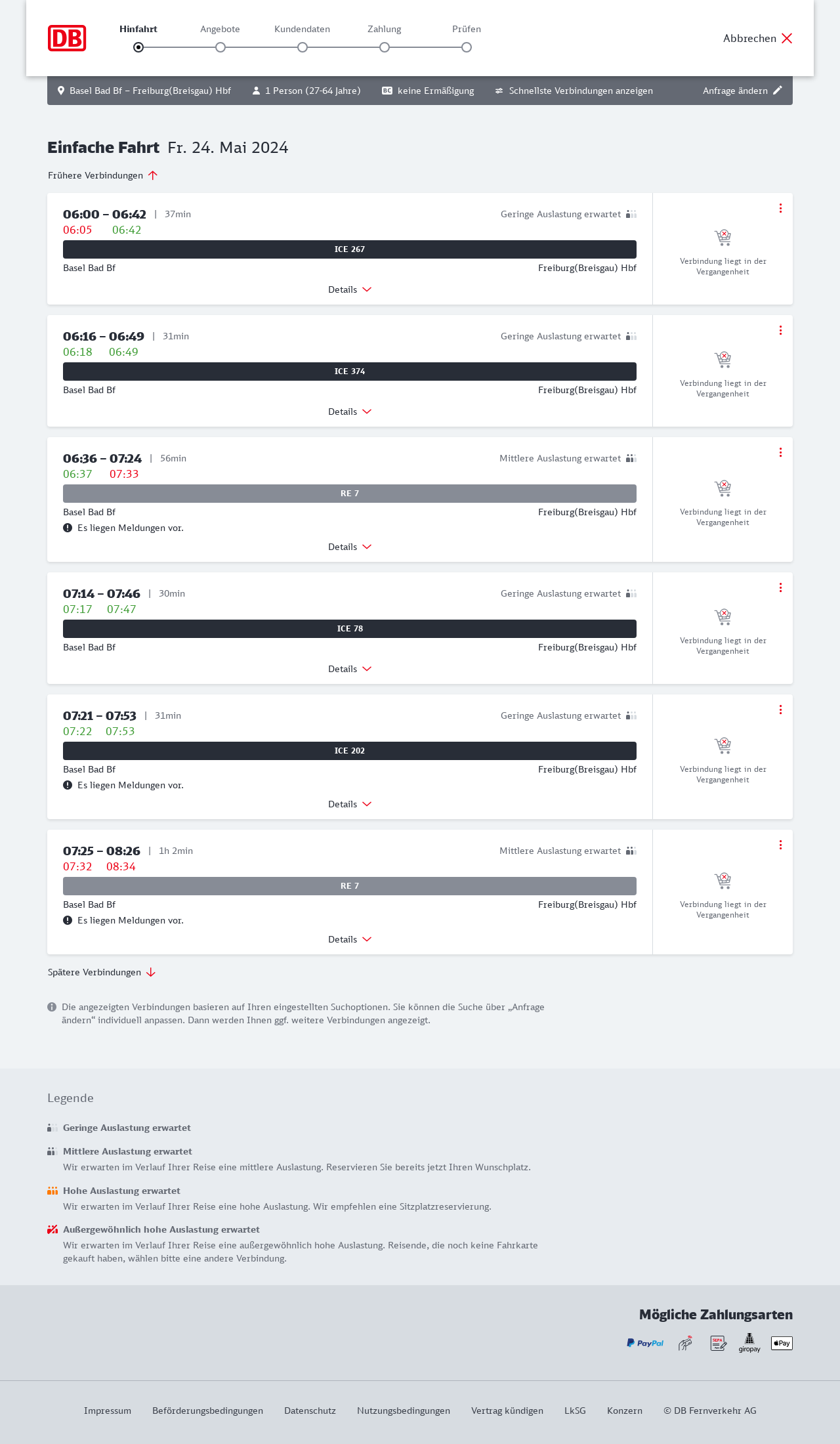The image size is (840, 1444).
Task: Click the pencil icon next to Anfrage ändern
Action: 778,91
